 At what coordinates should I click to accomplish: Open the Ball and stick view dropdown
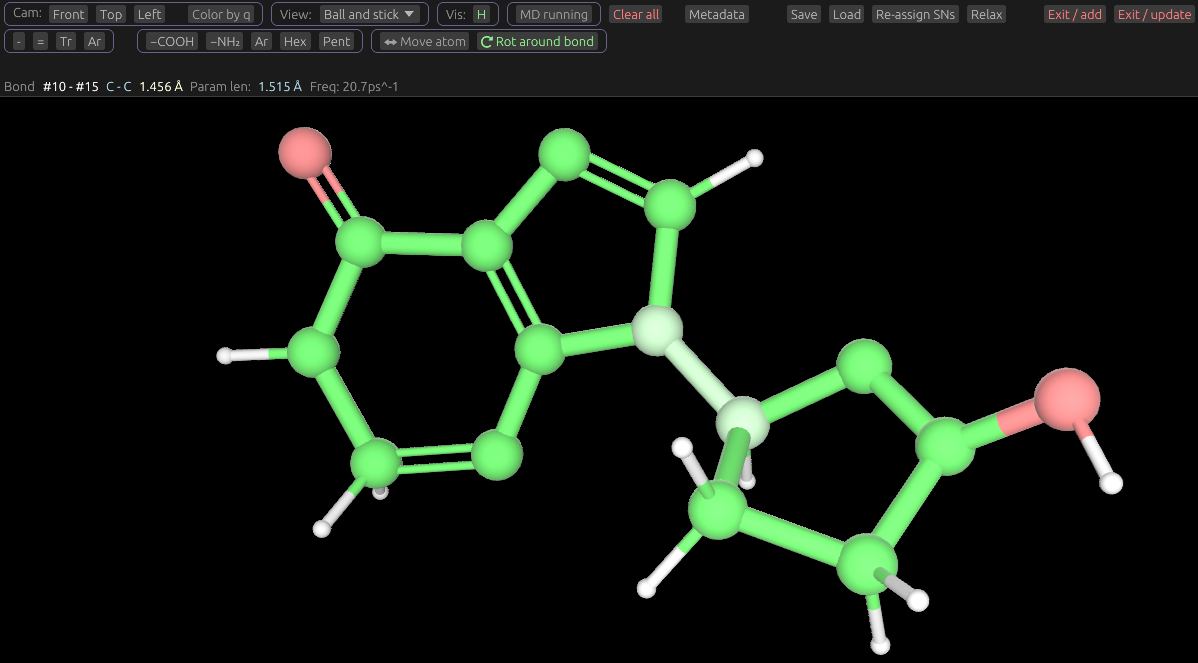[369, 14]
